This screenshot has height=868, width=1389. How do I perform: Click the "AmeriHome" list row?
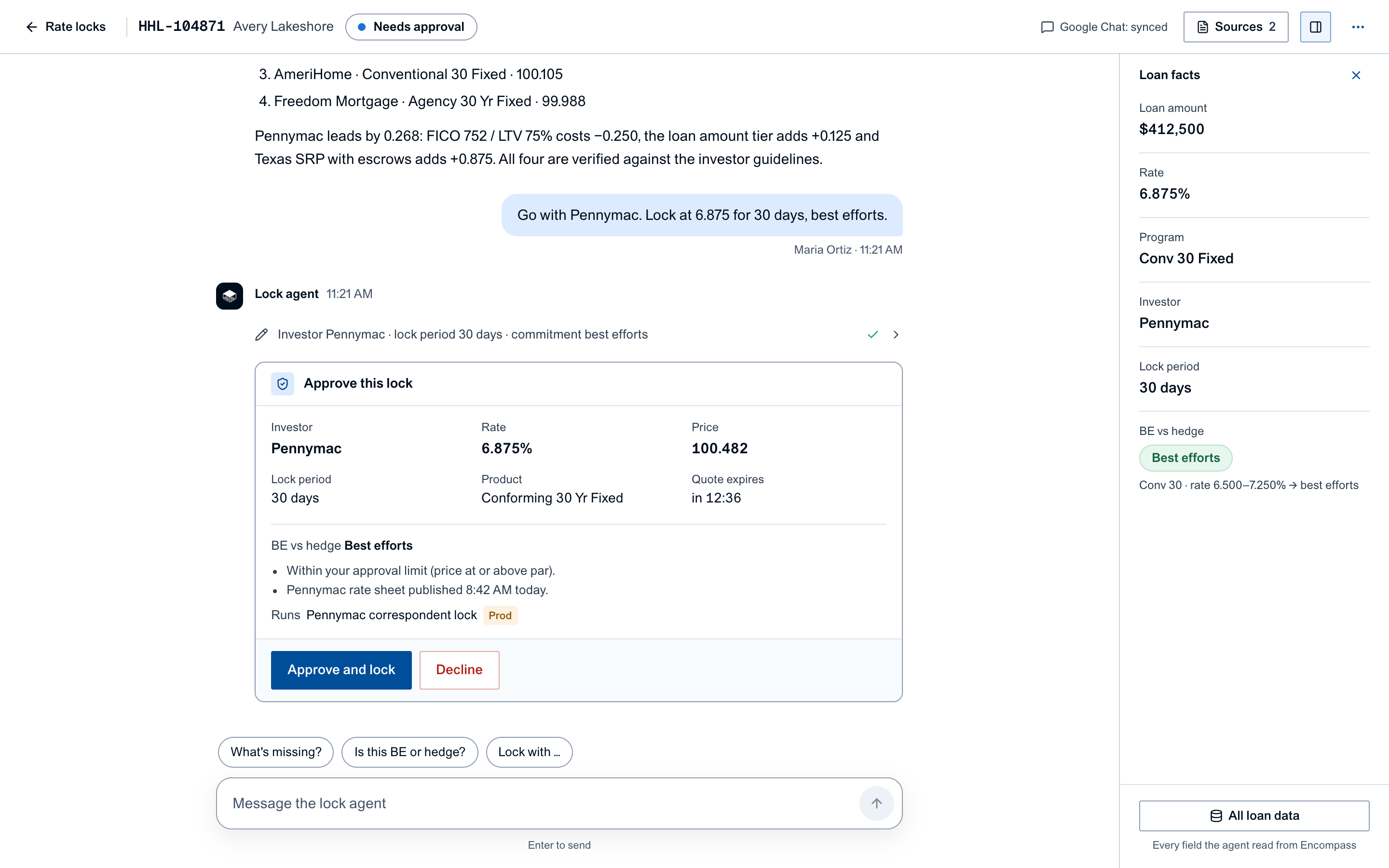(x=410, y=74)
